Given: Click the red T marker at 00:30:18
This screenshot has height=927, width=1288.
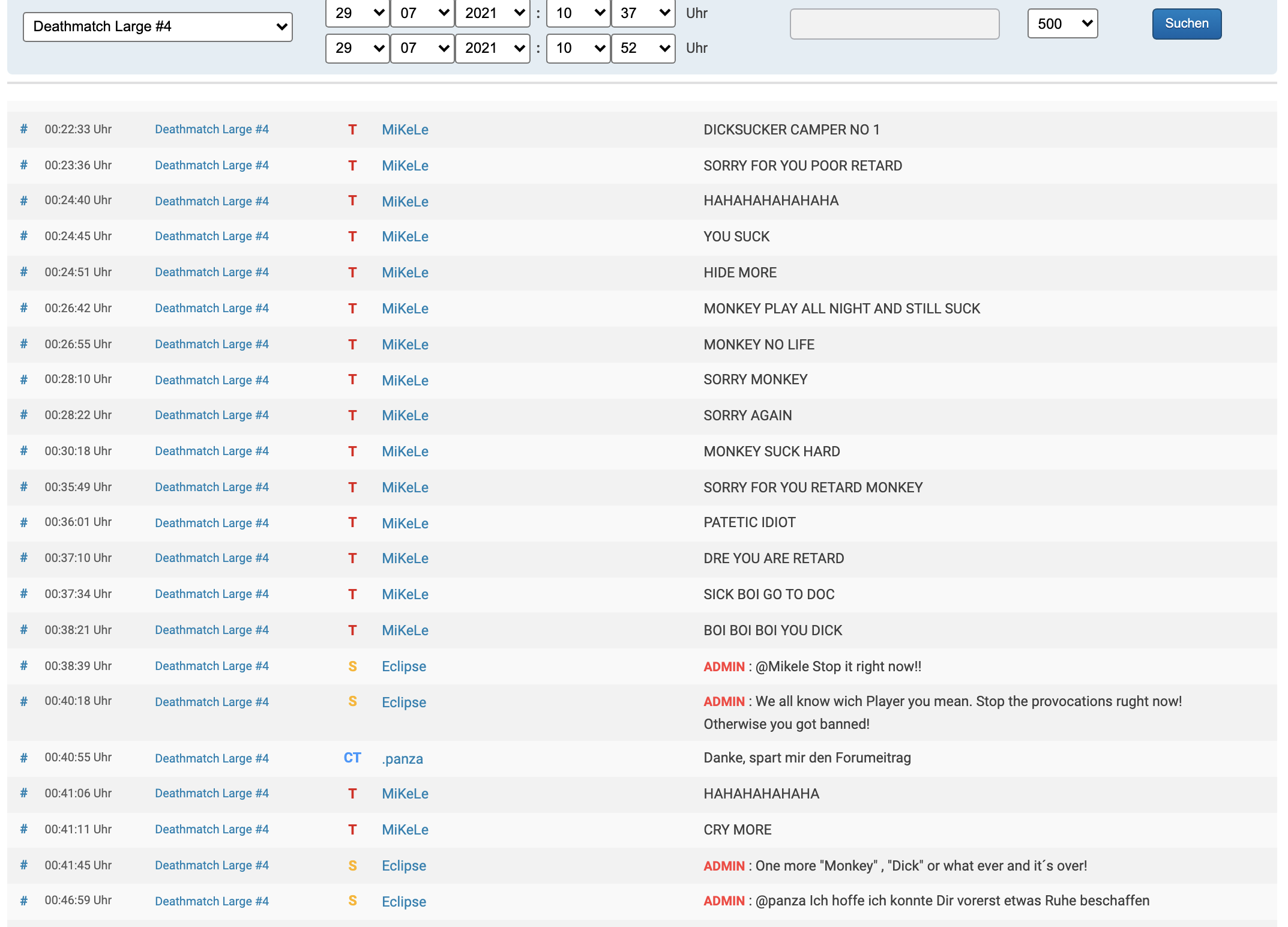Looking at the screenshot, I should pos(352,451).
